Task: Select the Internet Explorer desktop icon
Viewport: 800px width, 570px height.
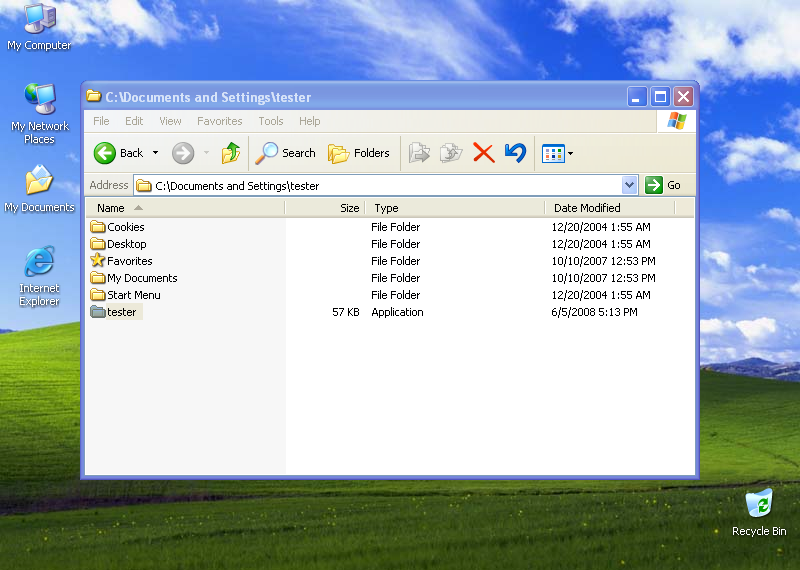Action: tap(39, 263)
